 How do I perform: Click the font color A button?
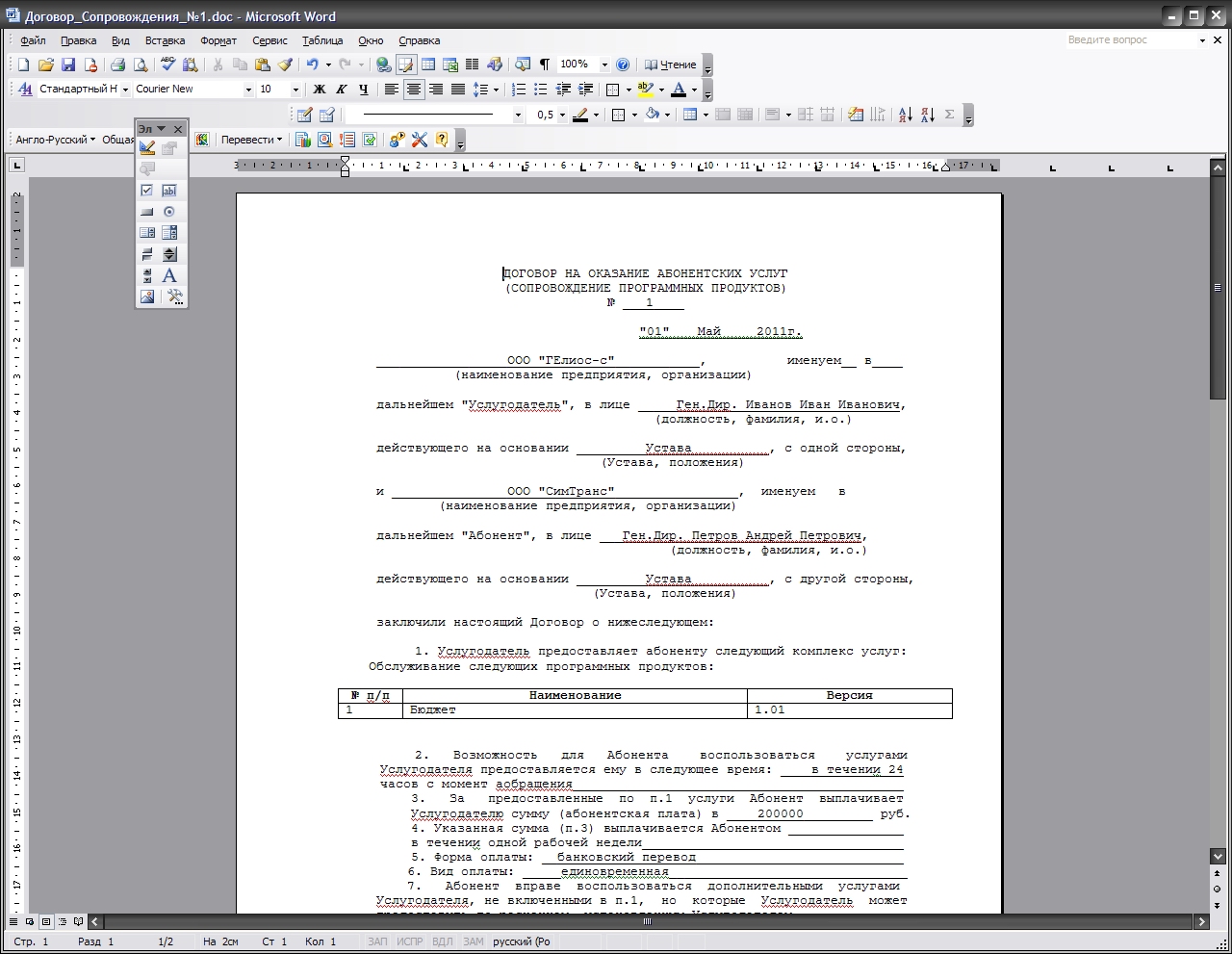[679, 89]
